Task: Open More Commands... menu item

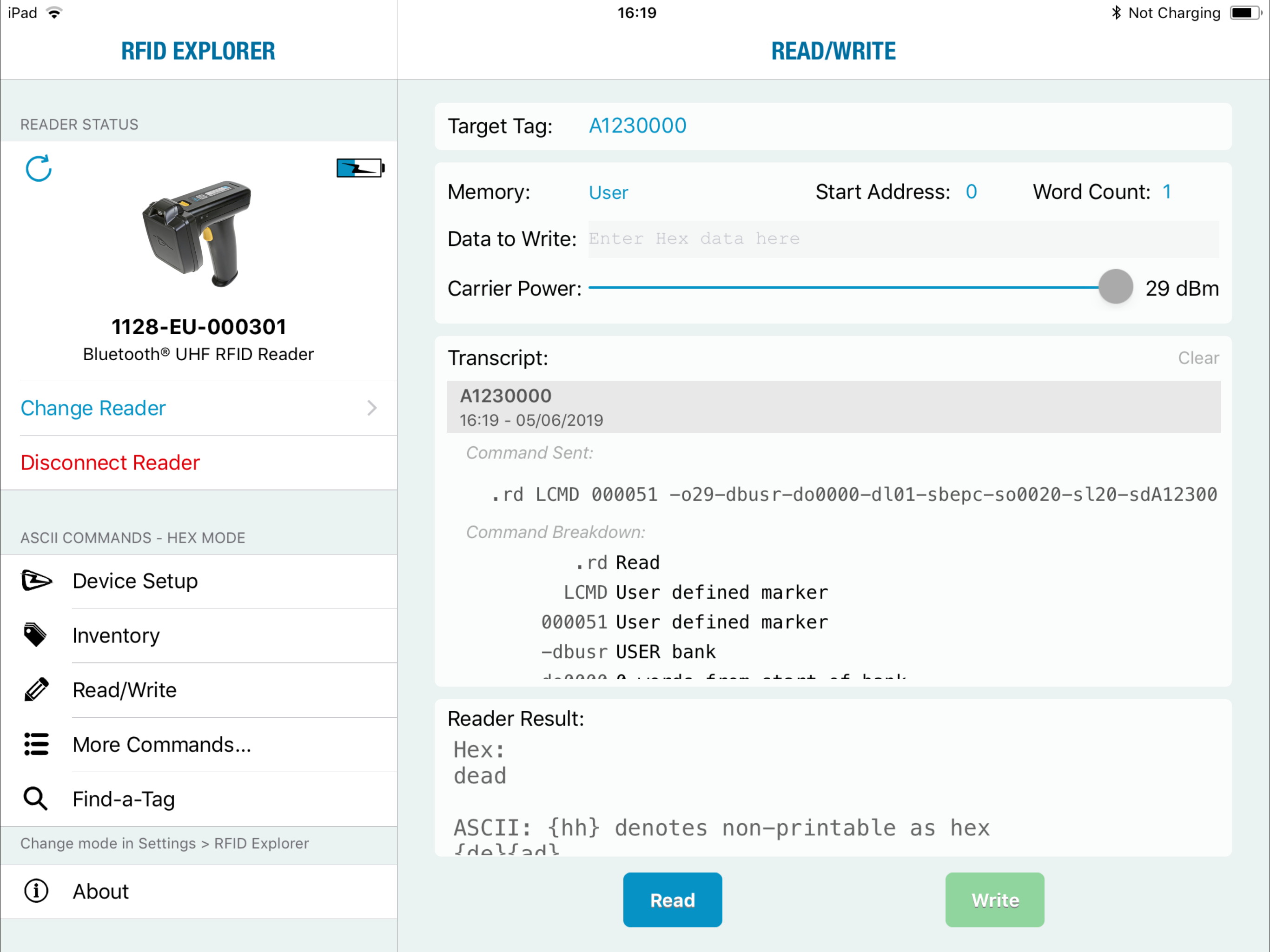Action: (198, 745)
